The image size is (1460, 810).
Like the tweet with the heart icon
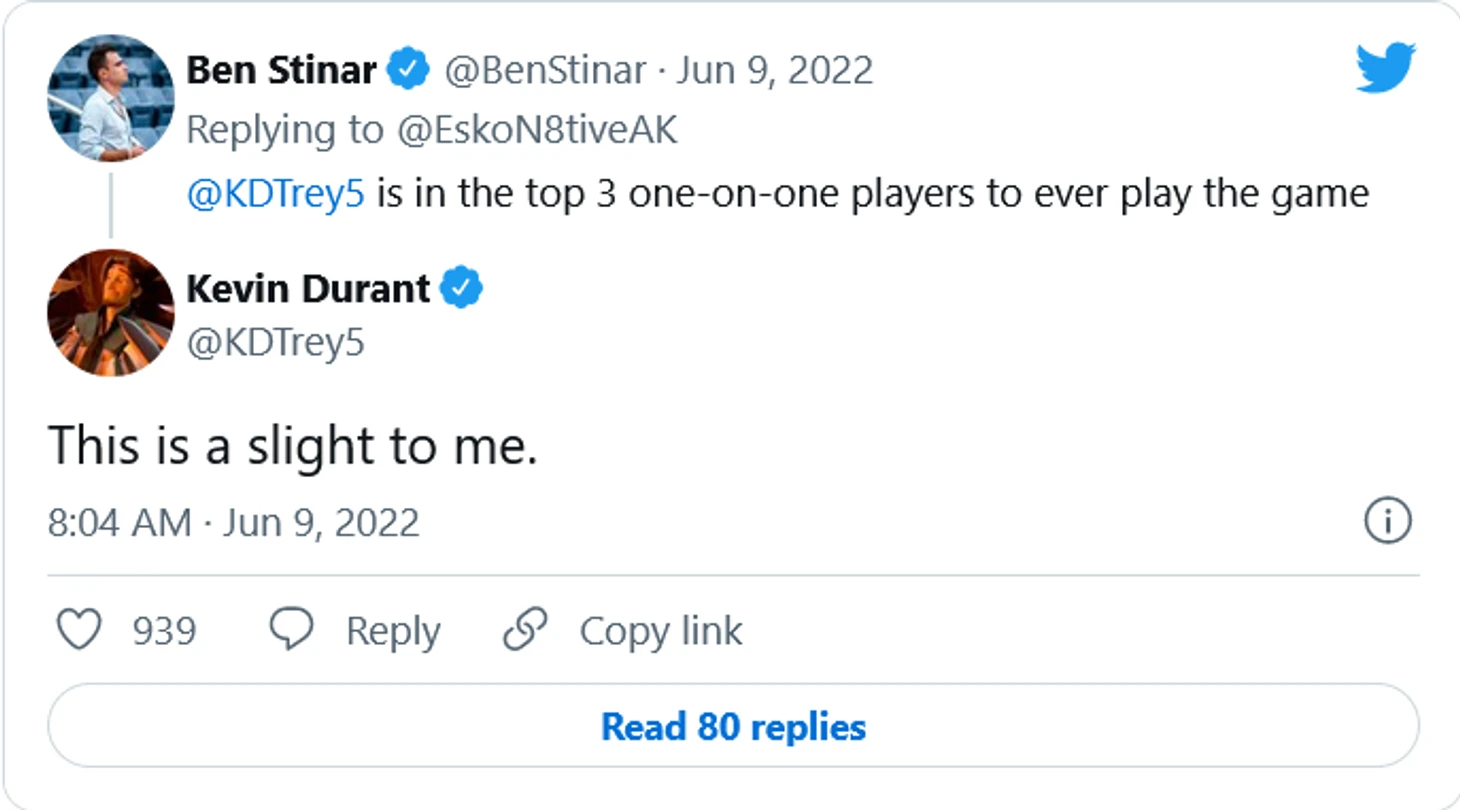tap(77, 630)
